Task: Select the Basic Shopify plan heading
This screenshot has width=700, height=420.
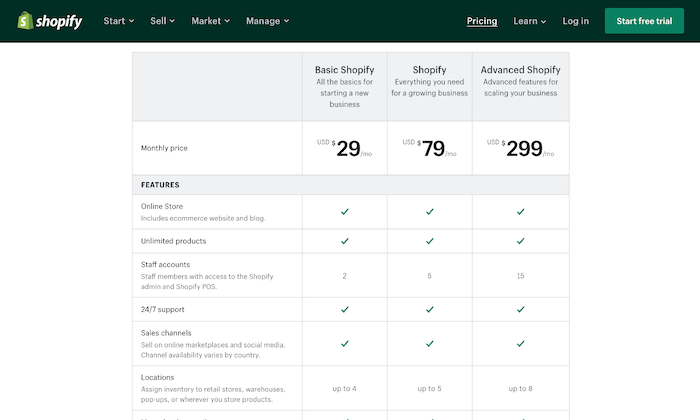Action: coord(344,70)
